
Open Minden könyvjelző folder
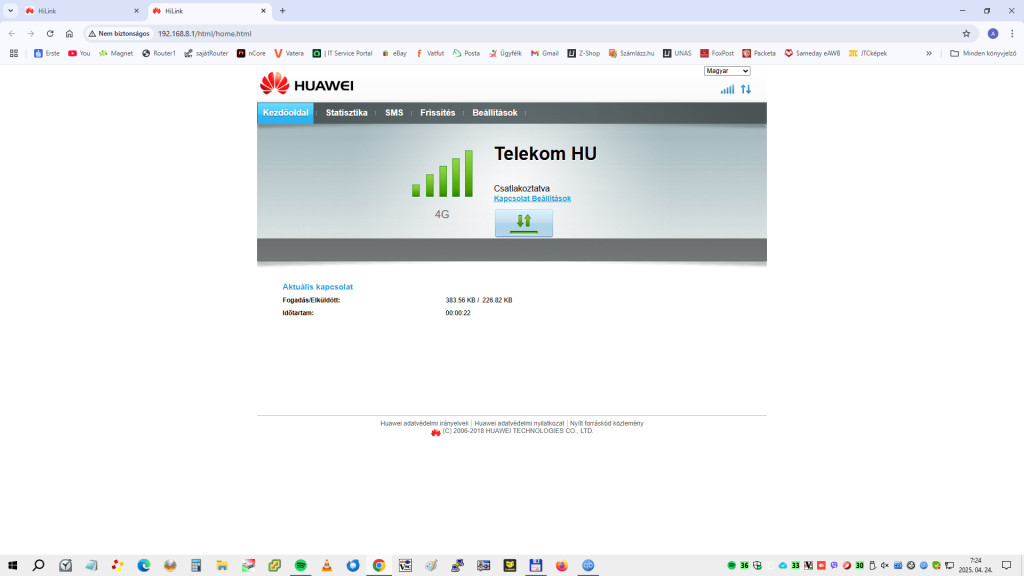coord(983,54)
